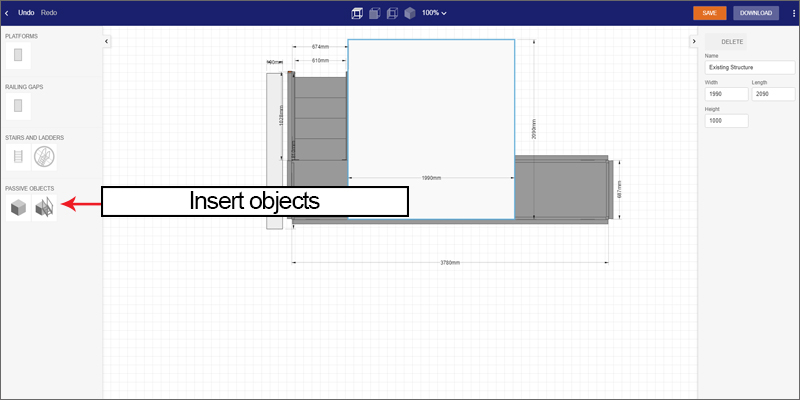Switch to solid 3D cube view
The height and width of the screenshot is (400, 800).
(410, 13)
